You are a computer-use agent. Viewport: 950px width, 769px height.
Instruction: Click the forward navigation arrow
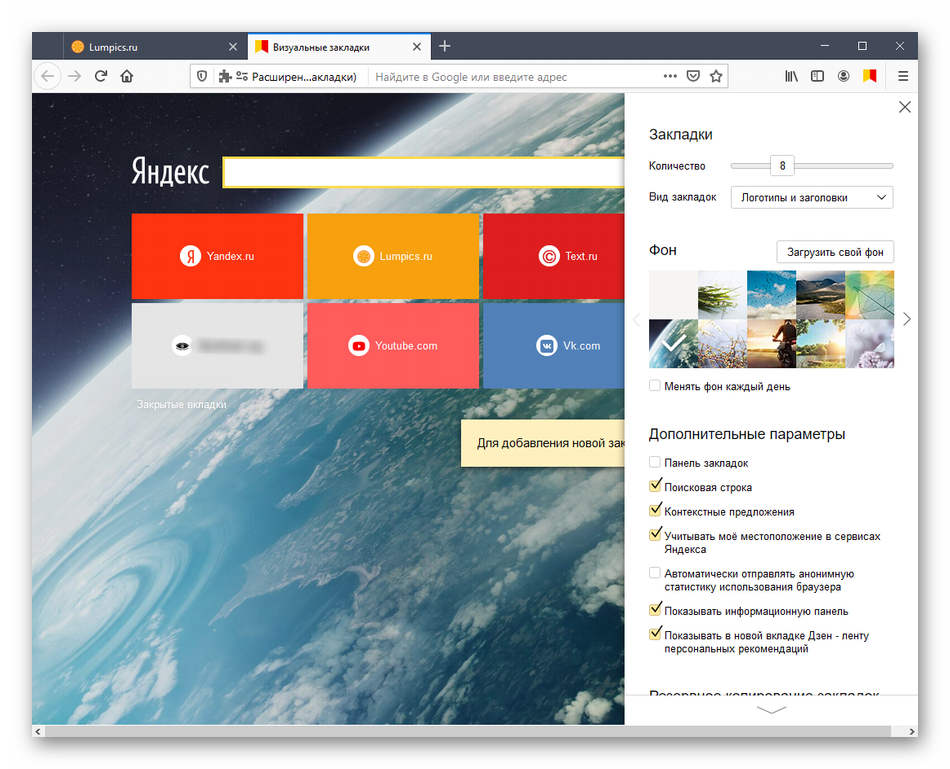point(74,76)
